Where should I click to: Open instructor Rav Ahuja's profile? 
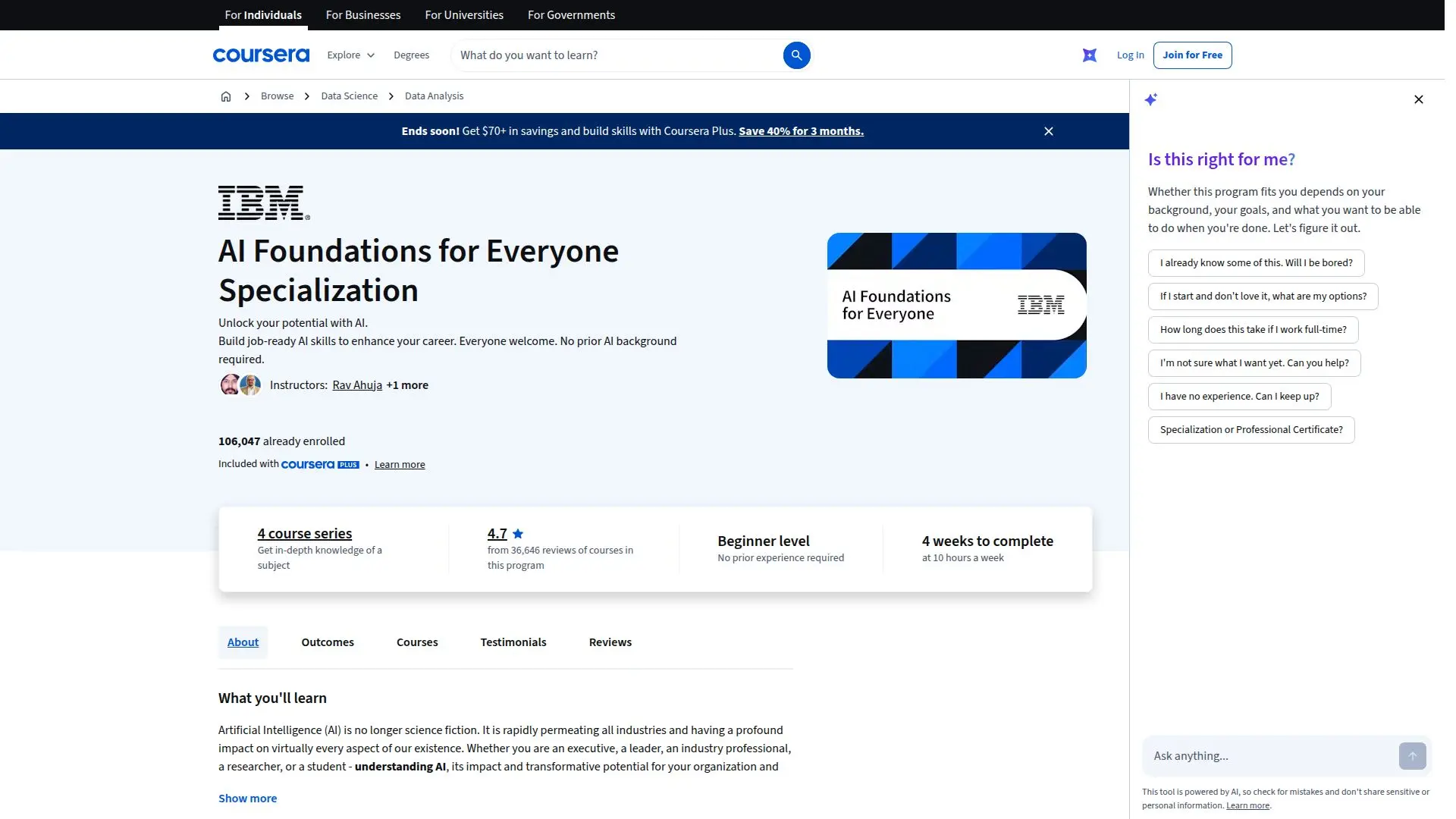click(x=357, y=385)
